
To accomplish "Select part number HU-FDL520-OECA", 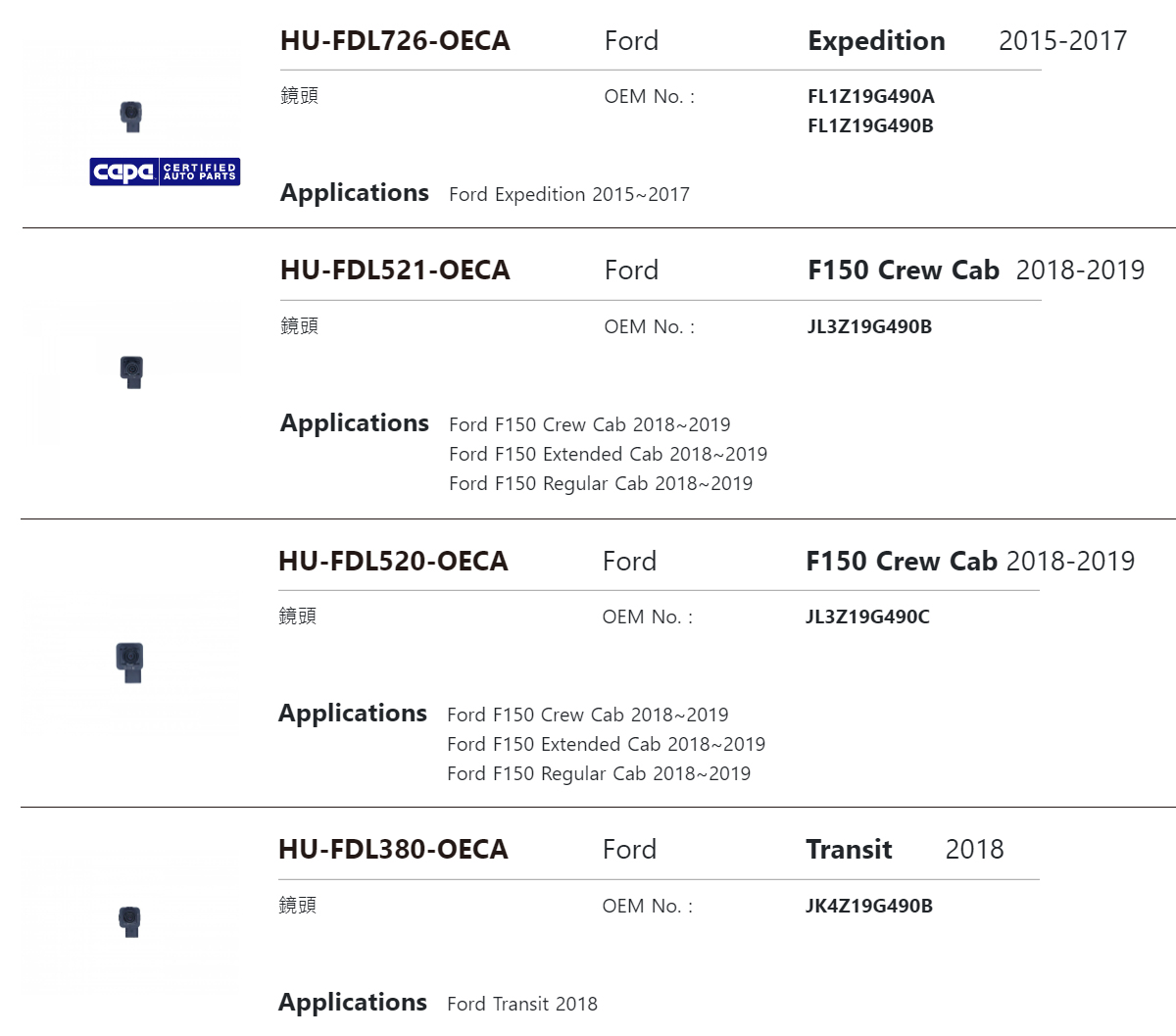I will click(393, 562).
